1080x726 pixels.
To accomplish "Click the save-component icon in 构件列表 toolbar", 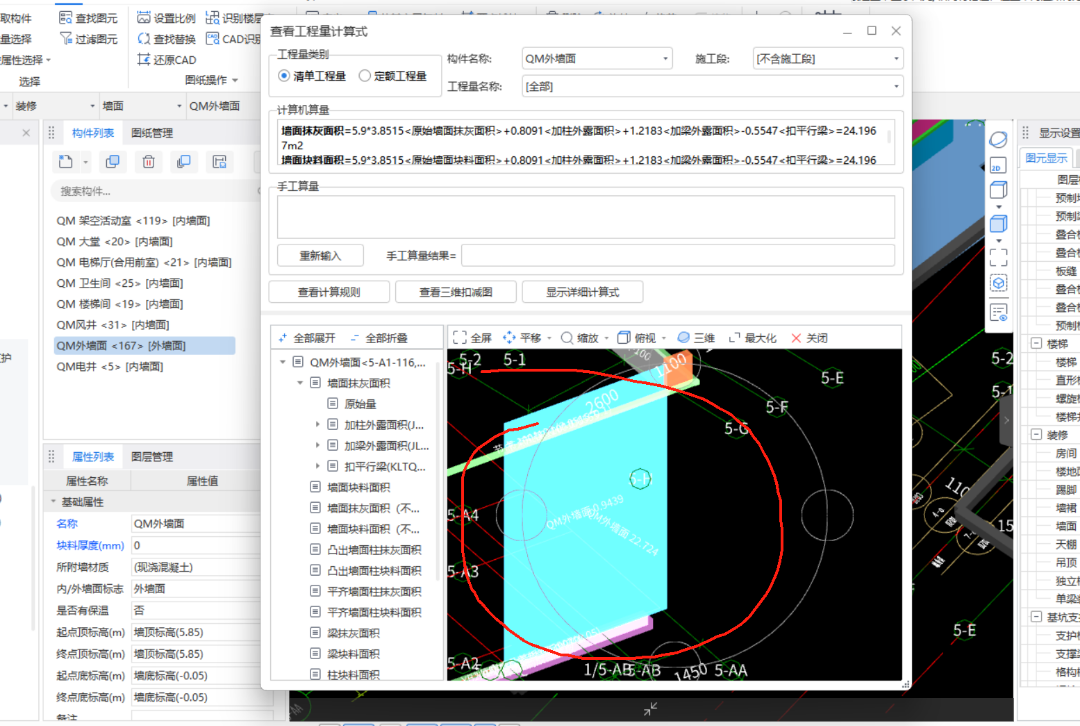I will (x=220, y=162).
